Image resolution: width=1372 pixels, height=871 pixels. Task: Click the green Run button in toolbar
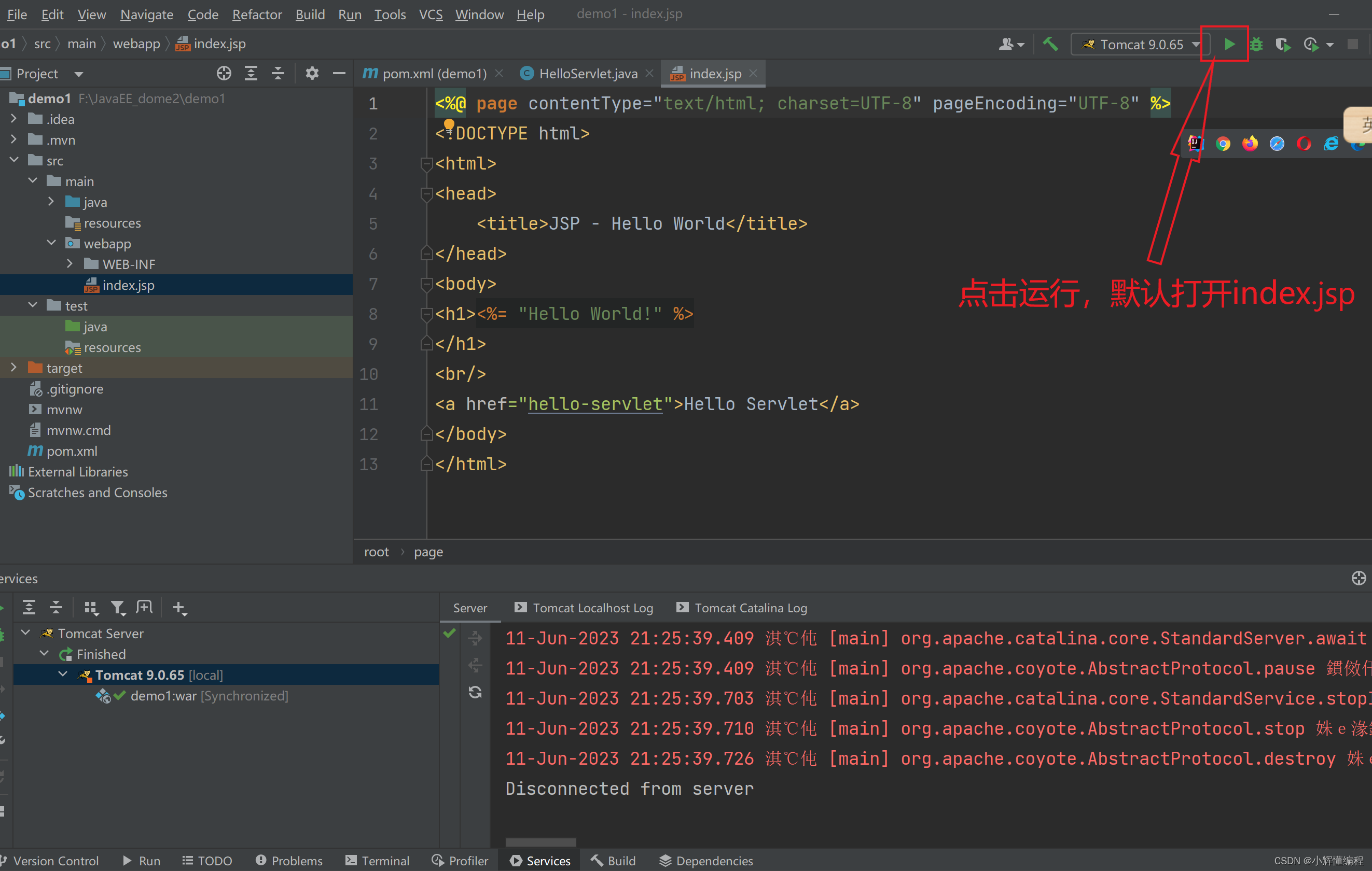[1229, 44]
